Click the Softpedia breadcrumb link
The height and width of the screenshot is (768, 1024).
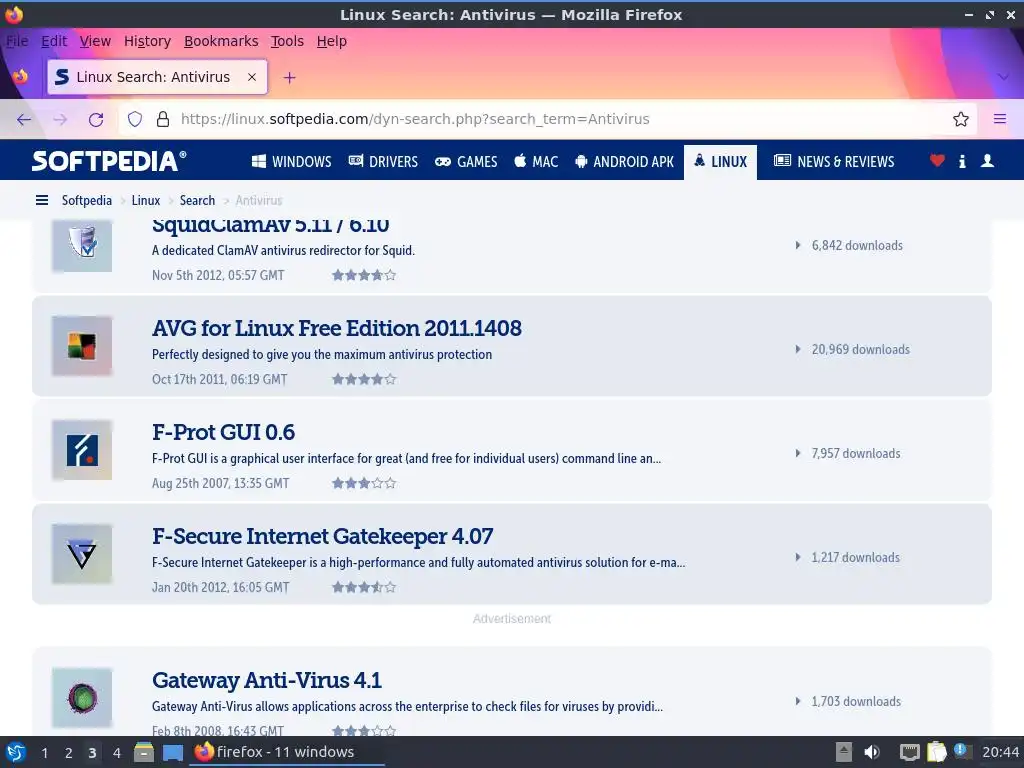(x=87, y=200)
